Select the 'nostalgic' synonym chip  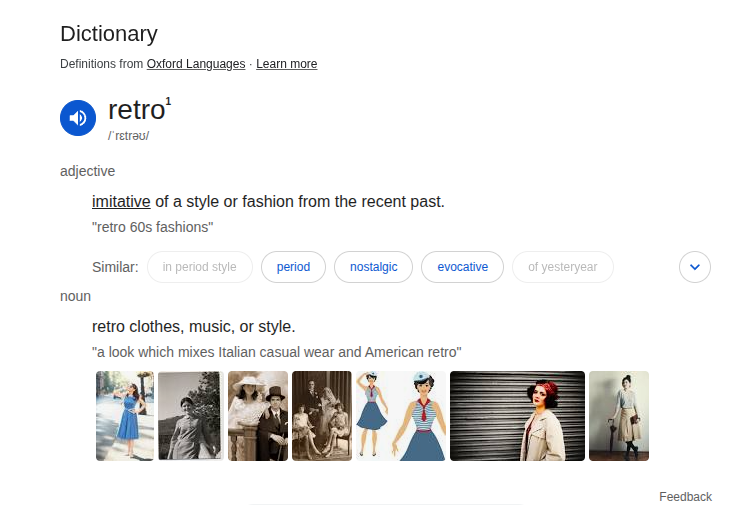pyautogui.click(x=373, y=267)
